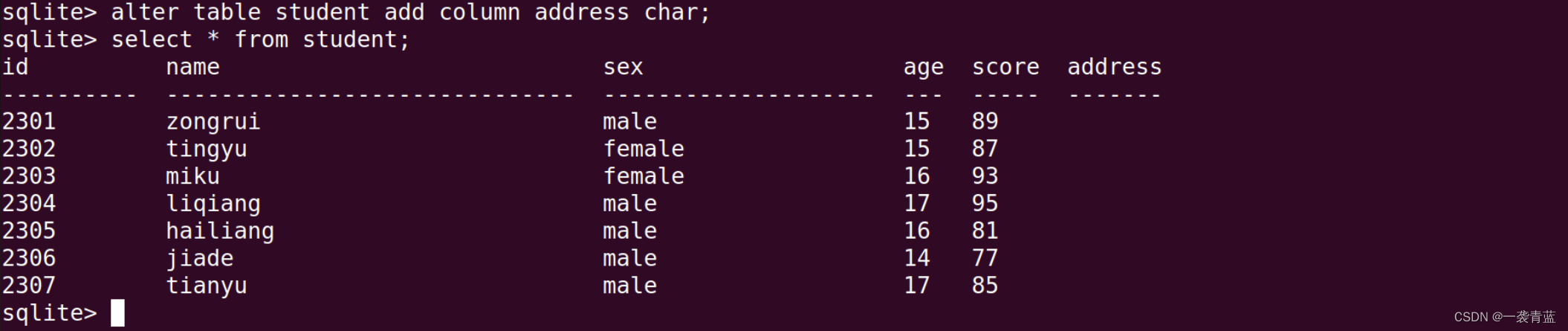Image resolution: width=1568 pixels, height=331 pixels.
Task: Click the 'age' column header
Action: 923,67
